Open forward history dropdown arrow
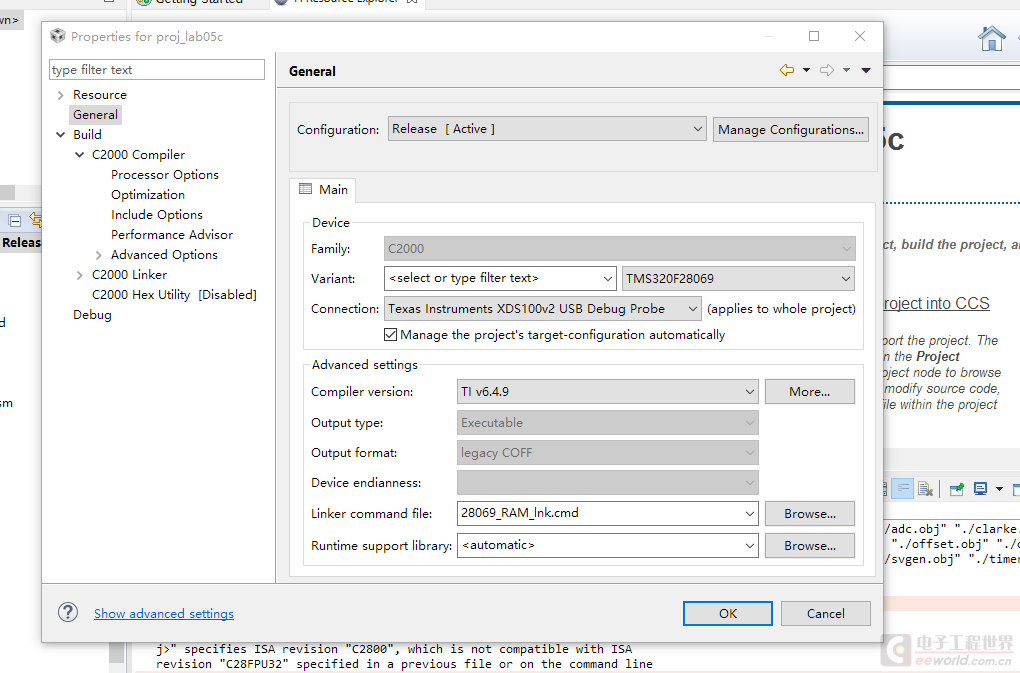The image size is (1020, 673). click(846, 70)
